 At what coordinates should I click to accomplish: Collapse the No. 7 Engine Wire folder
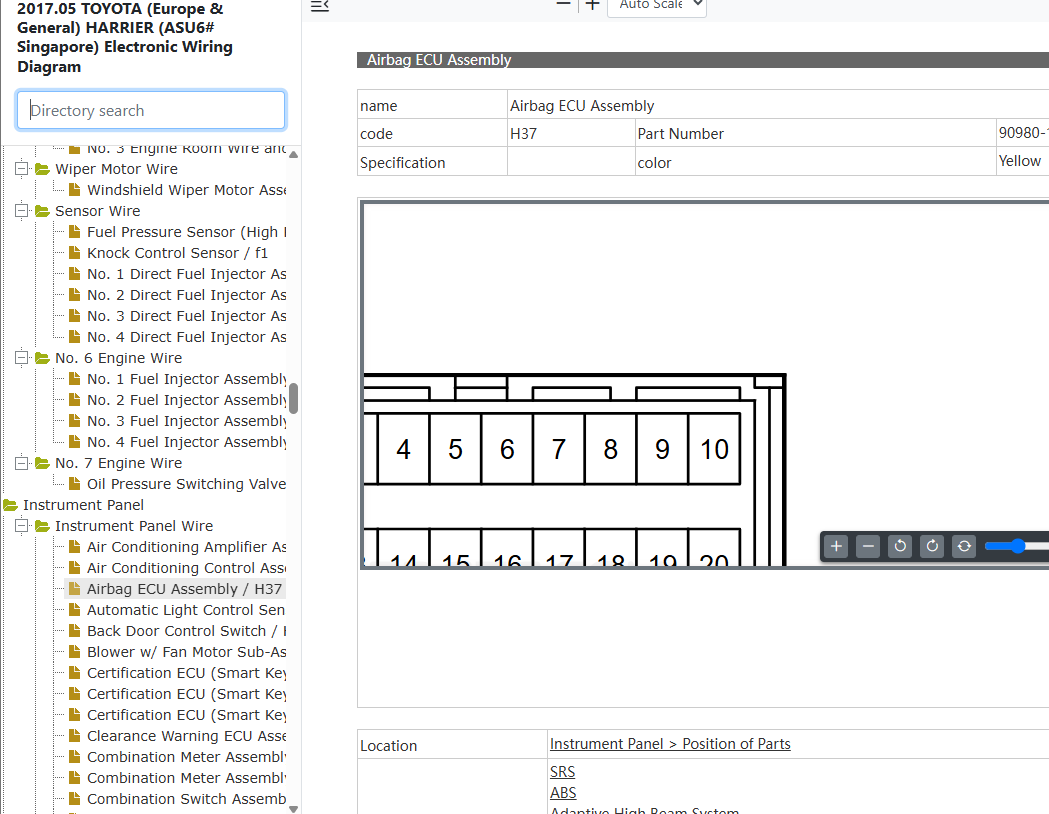pos(21,463)
